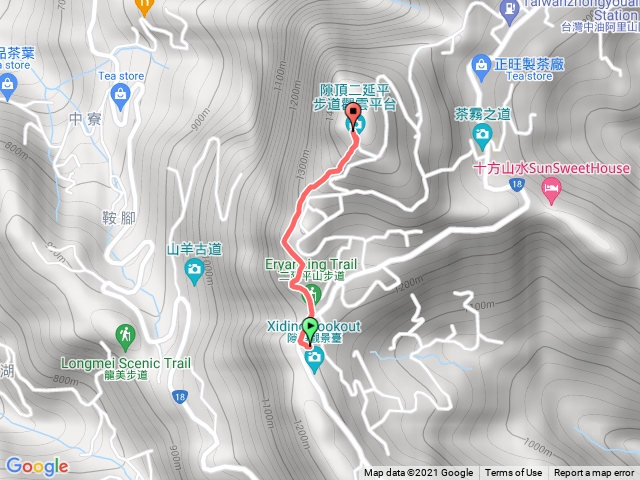Open the Xiding Lookout camera pin
The image size is (640, 480).
coord(314,360)
